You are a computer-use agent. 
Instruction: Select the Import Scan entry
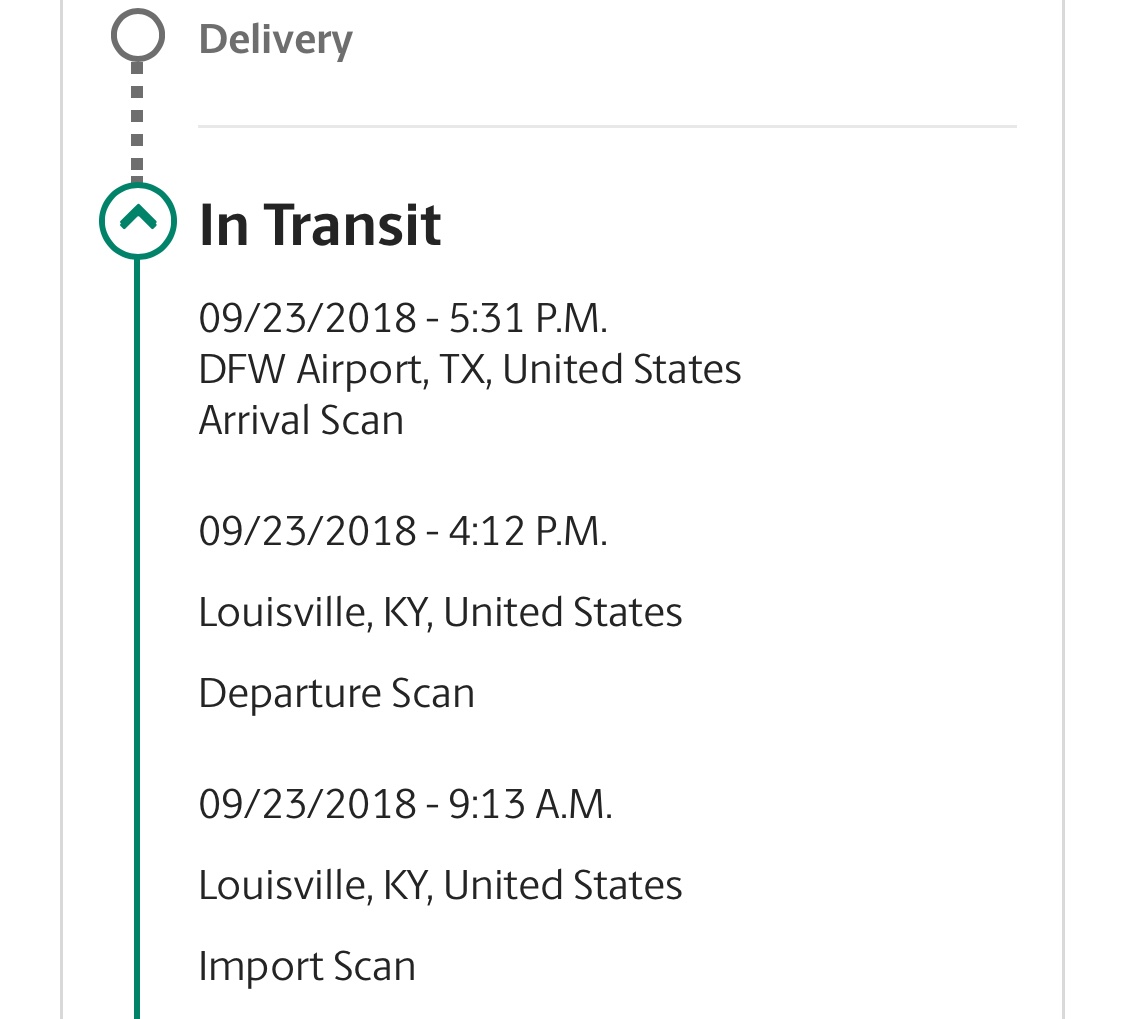click(x=307, y=967)
